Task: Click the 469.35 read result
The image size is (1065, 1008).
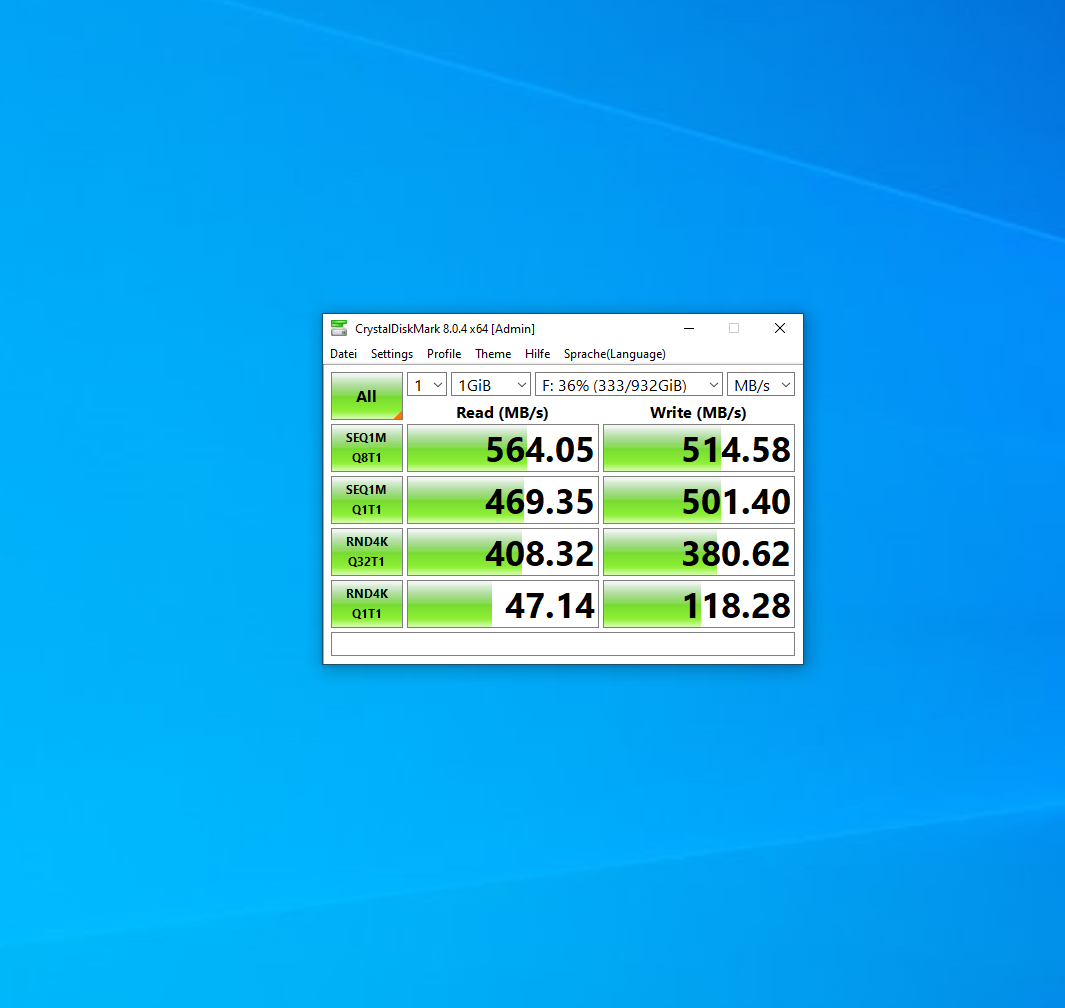Action: coord(503,500)
